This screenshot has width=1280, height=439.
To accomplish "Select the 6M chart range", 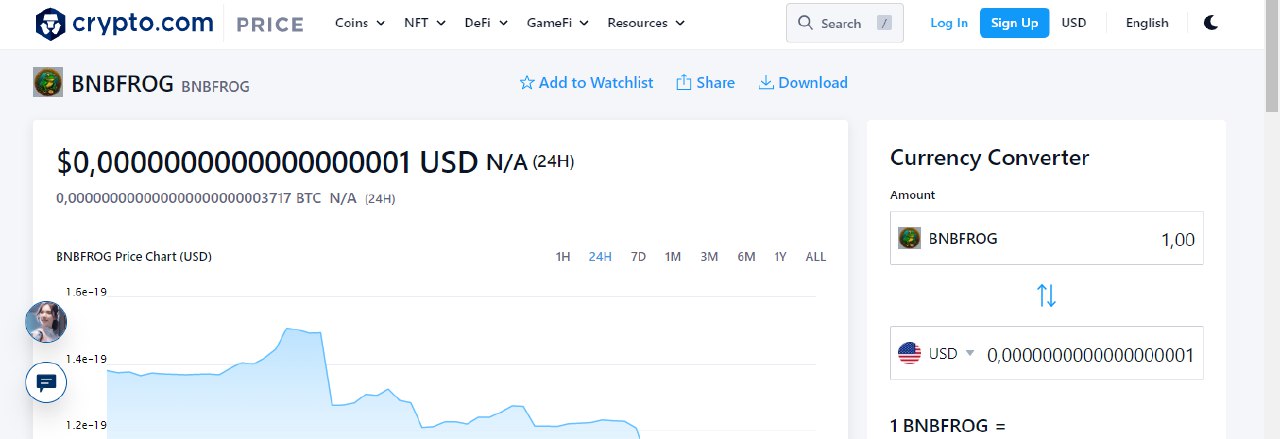I will point(746,257).
